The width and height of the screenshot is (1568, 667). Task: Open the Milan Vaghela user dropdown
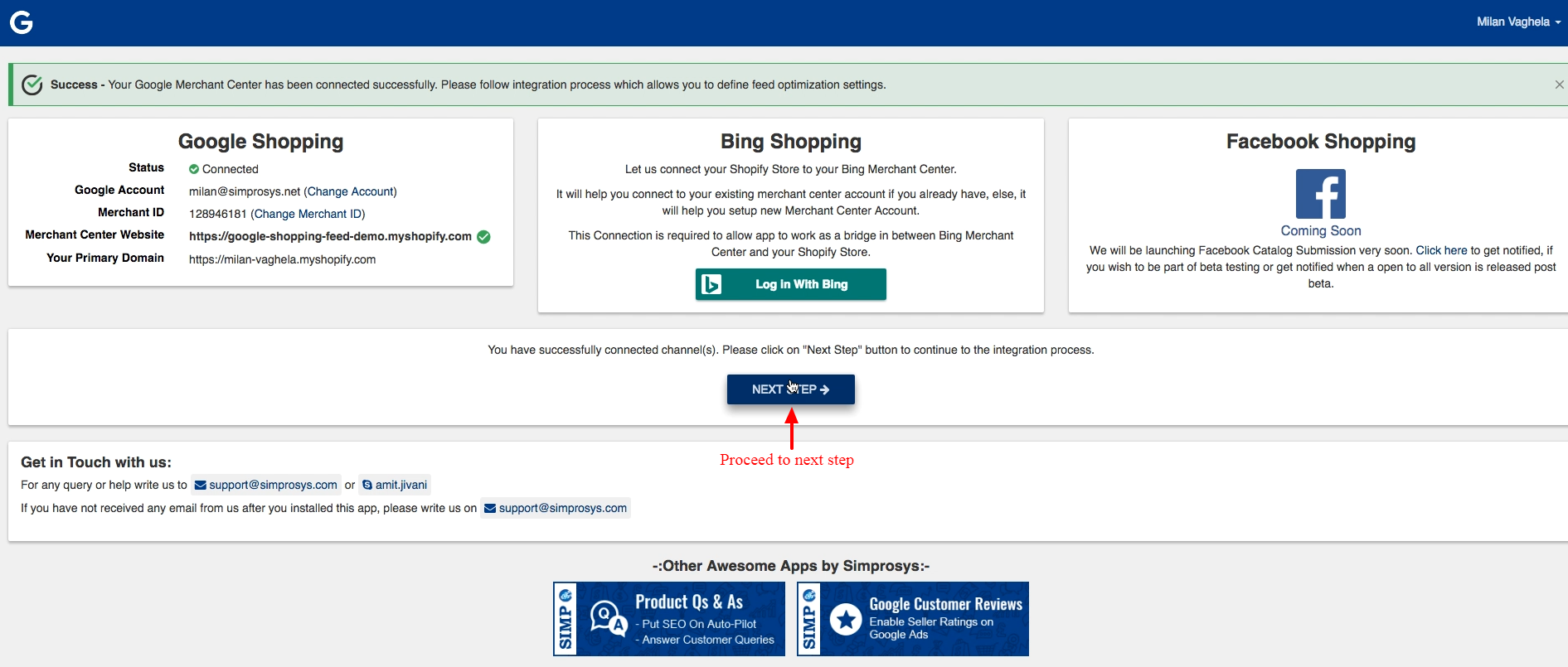pyautogui.click(x=1518, y=22)
